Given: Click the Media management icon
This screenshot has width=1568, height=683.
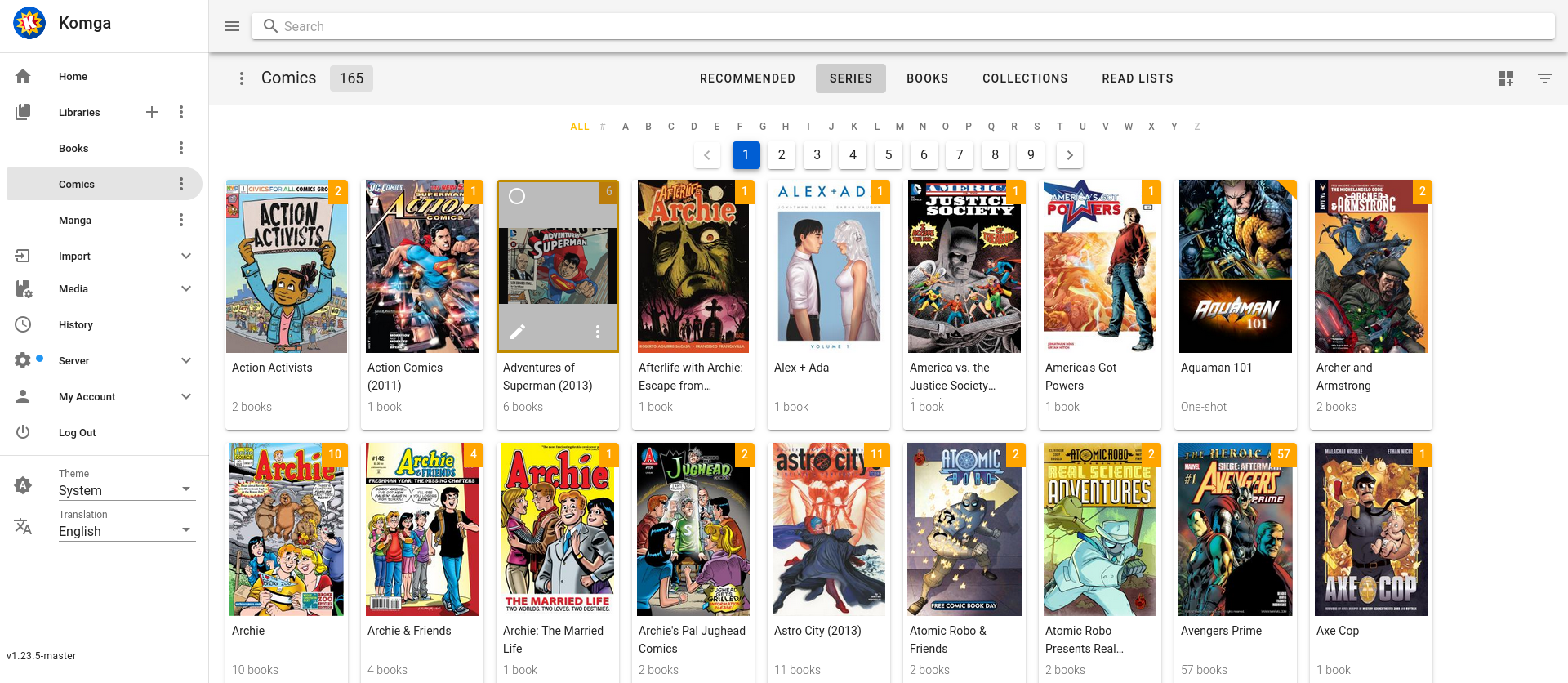Looking at the screenshot, I should pos(23,288).
